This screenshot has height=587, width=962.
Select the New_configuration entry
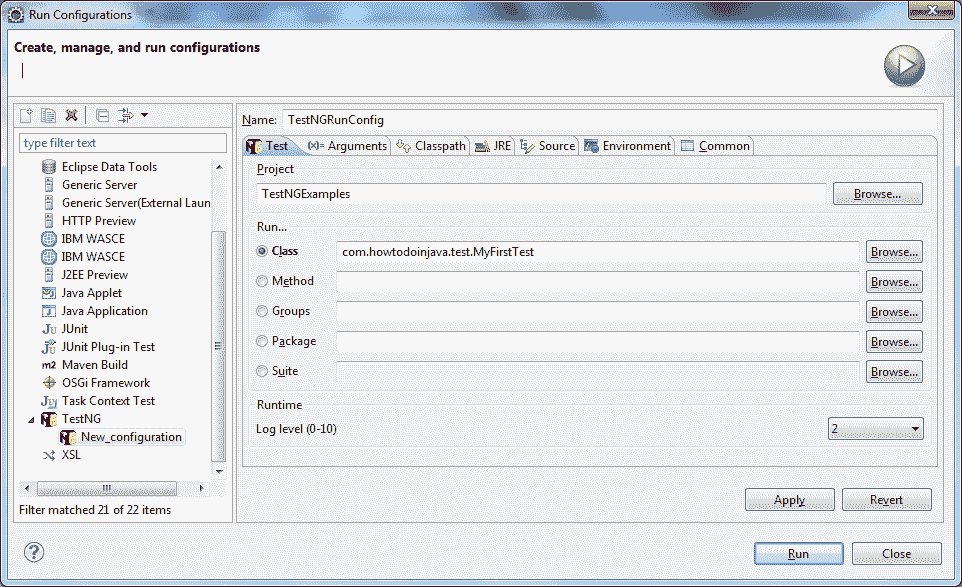pos(131,437)
